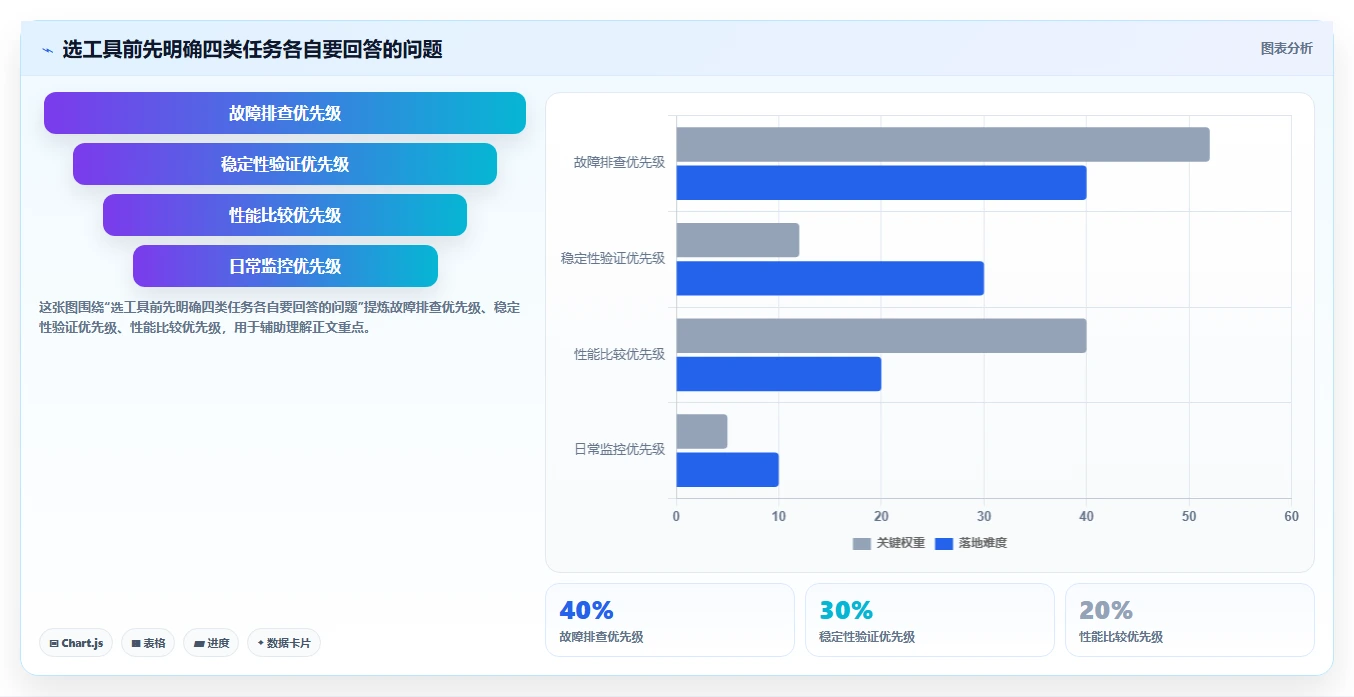The image size is (1354, 697).
Task: Click the x-axis value 60
Action: [1291, 516]
